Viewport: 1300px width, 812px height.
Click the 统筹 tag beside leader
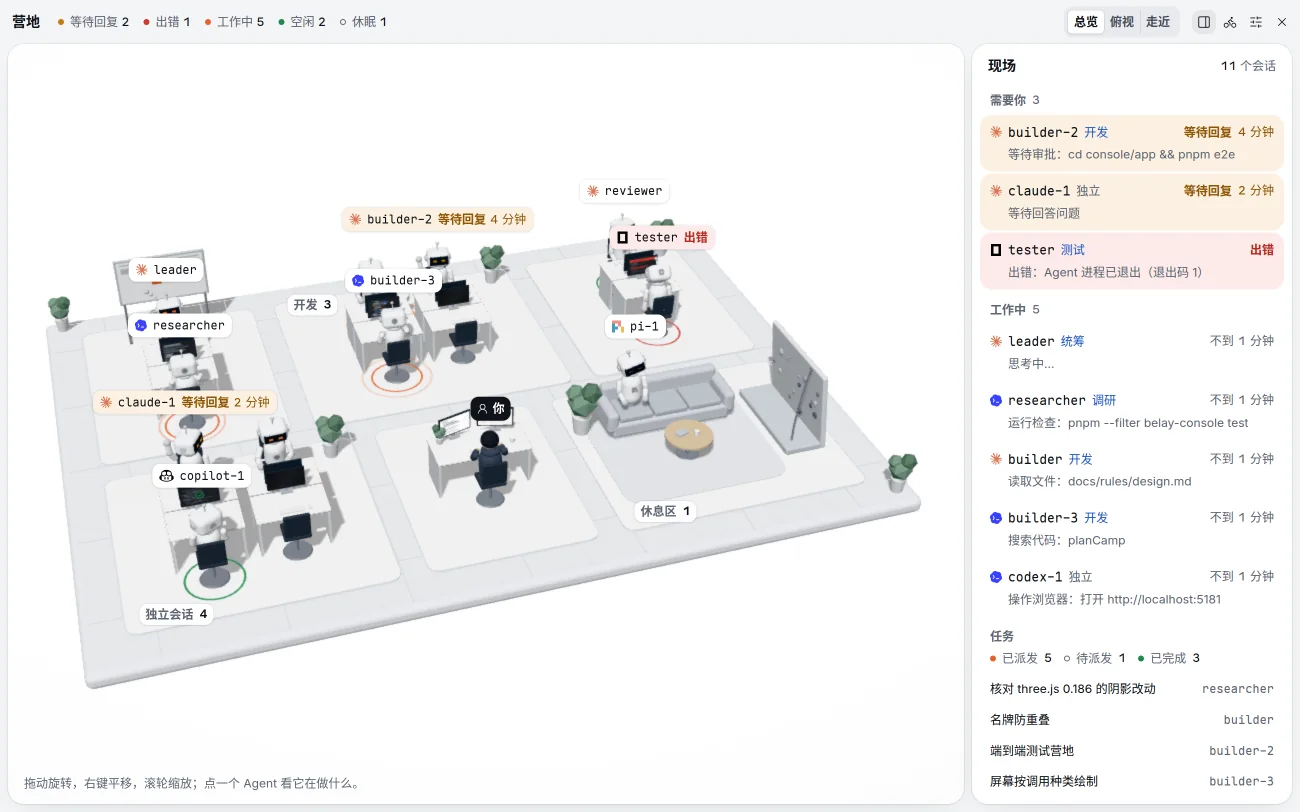1072,341
